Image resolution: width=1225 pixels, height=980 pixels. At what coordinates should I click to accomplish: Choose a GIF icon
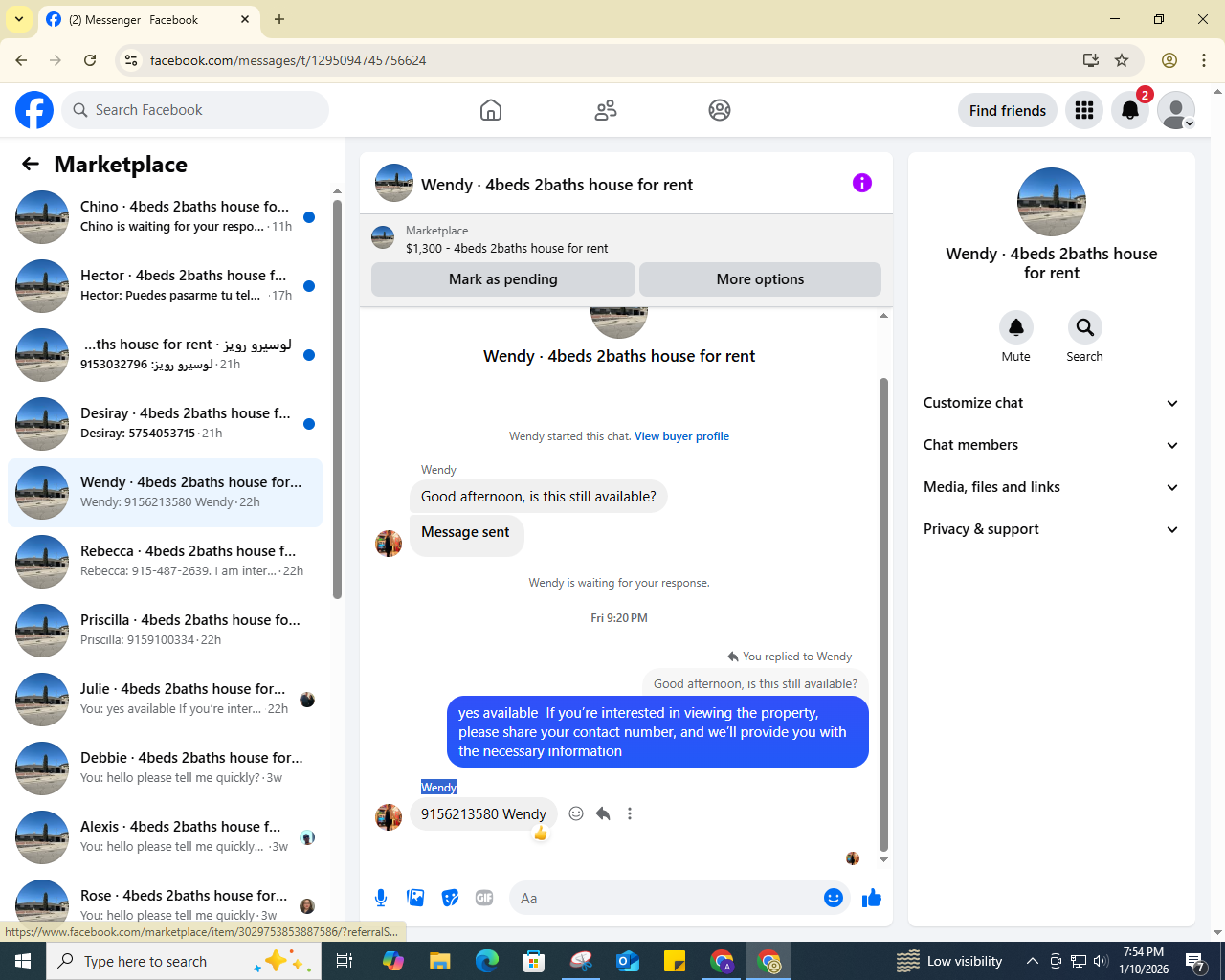click(x=484, y=898)
